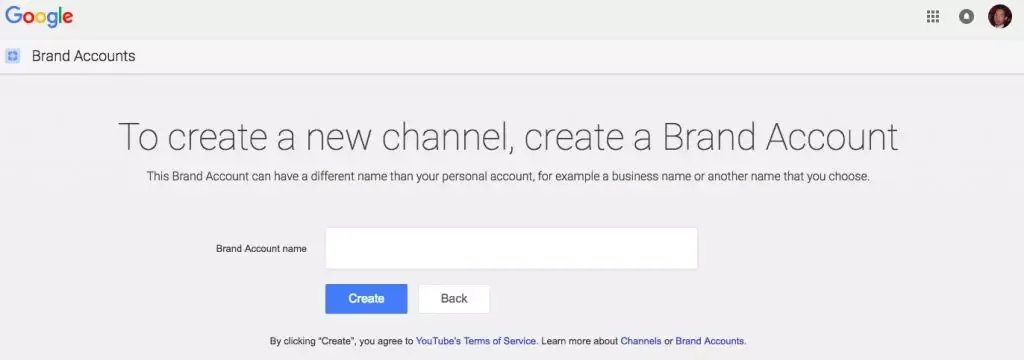
Task: Focus the Brand Account name field
Action: point(511,248)
